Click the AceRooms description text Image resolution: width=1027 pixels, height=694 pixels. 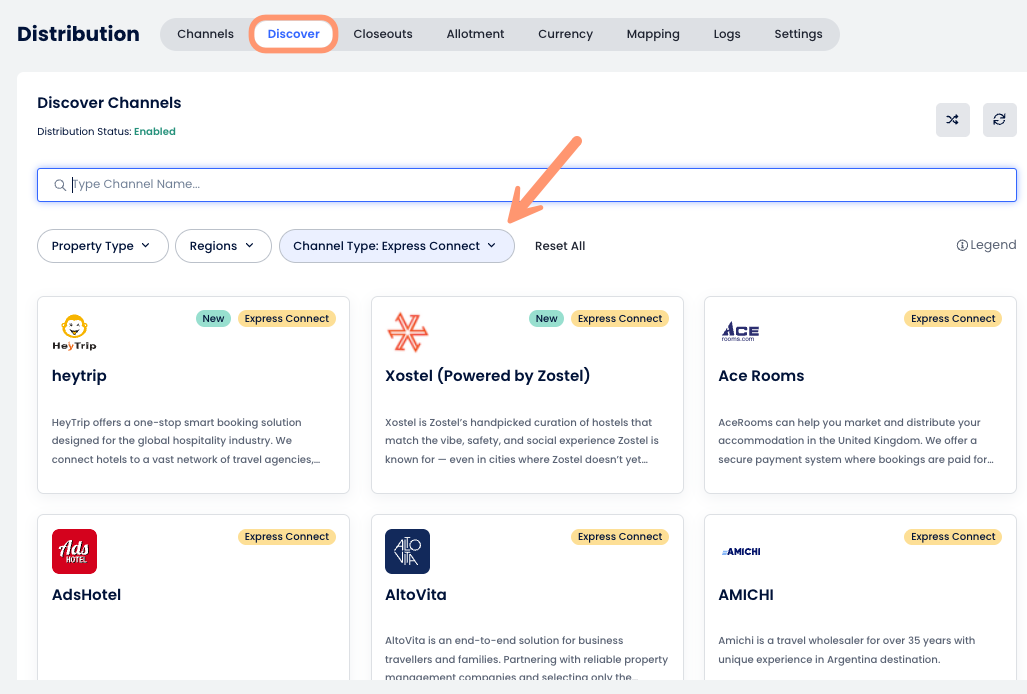pos(856,441)
